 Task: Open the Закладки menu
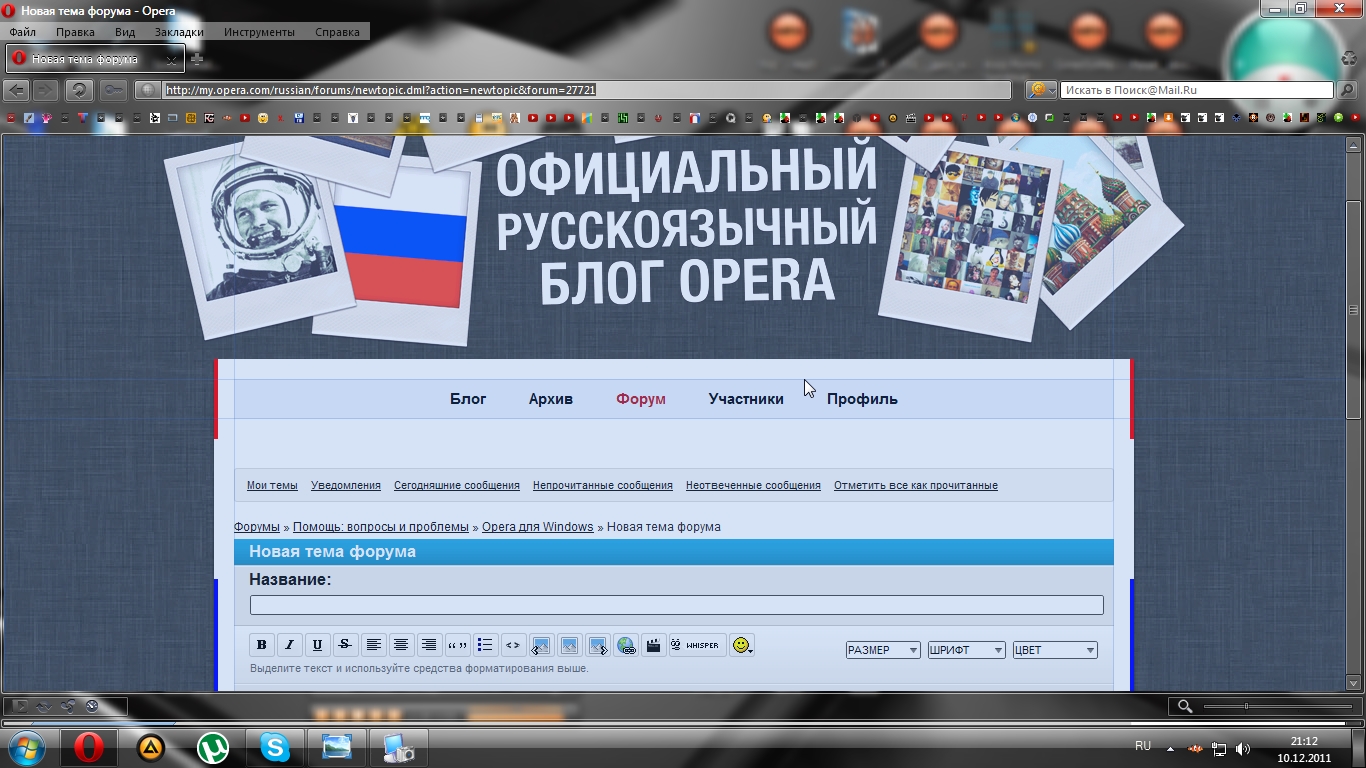click(179, 32)
